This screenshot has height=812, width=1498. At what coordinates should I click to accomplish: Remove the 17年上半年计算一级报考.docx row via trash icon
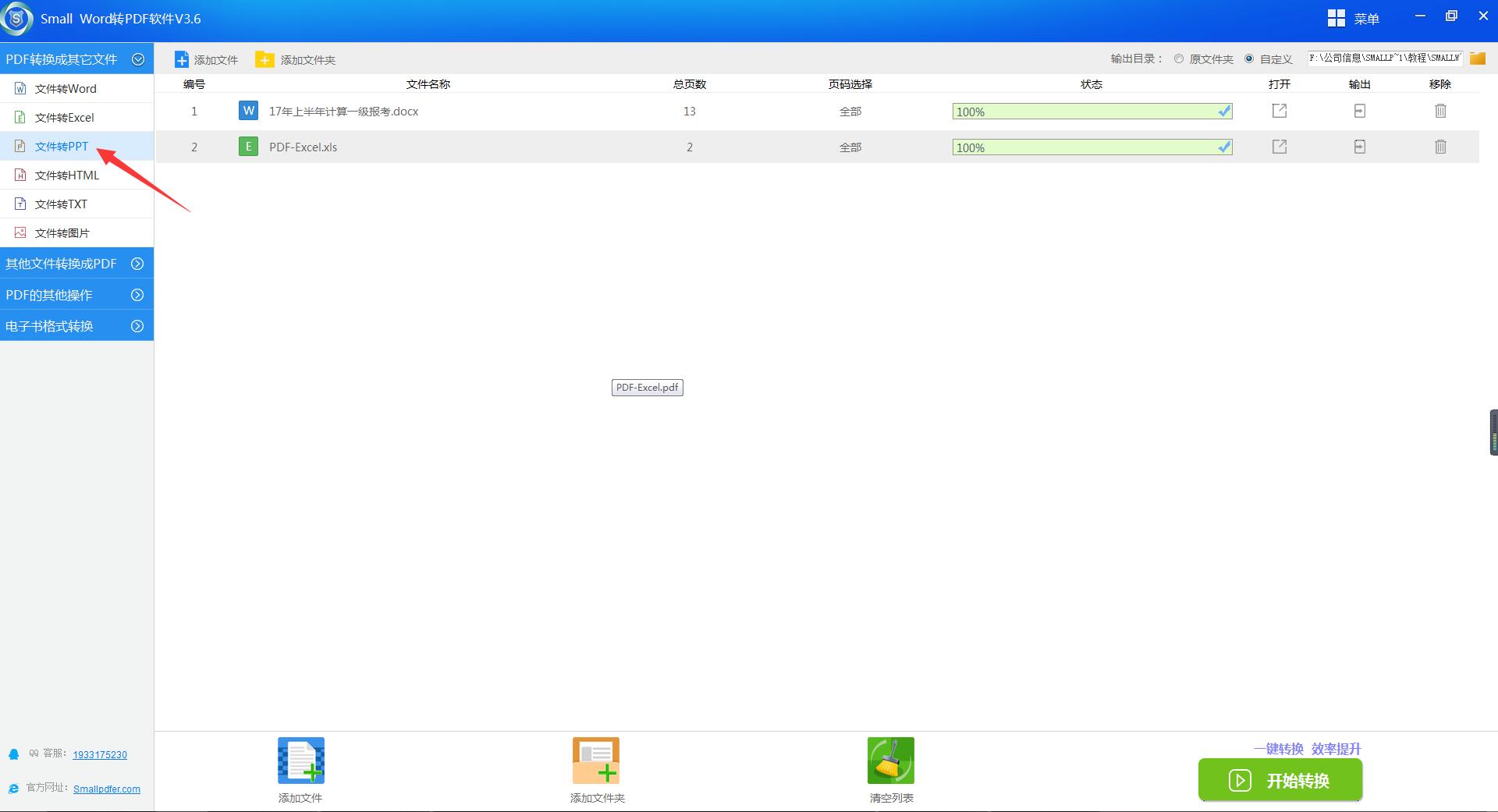click(1440, 111)
